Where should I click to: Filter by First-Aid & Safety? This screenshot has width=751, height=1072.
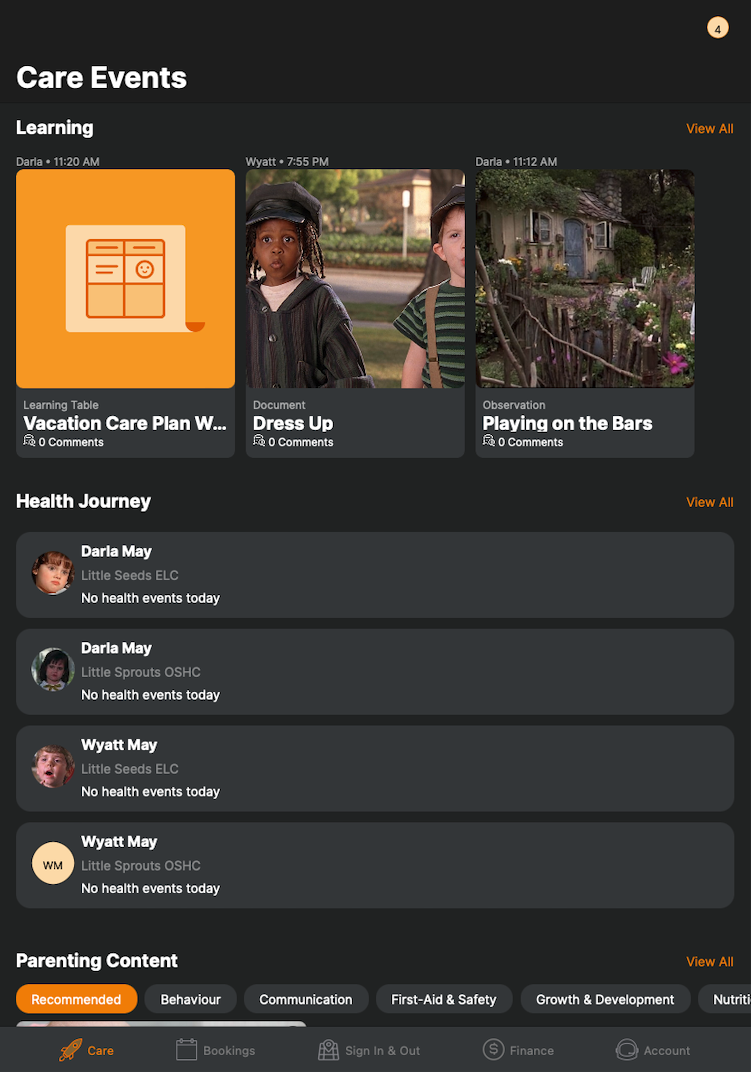(444, 999)
